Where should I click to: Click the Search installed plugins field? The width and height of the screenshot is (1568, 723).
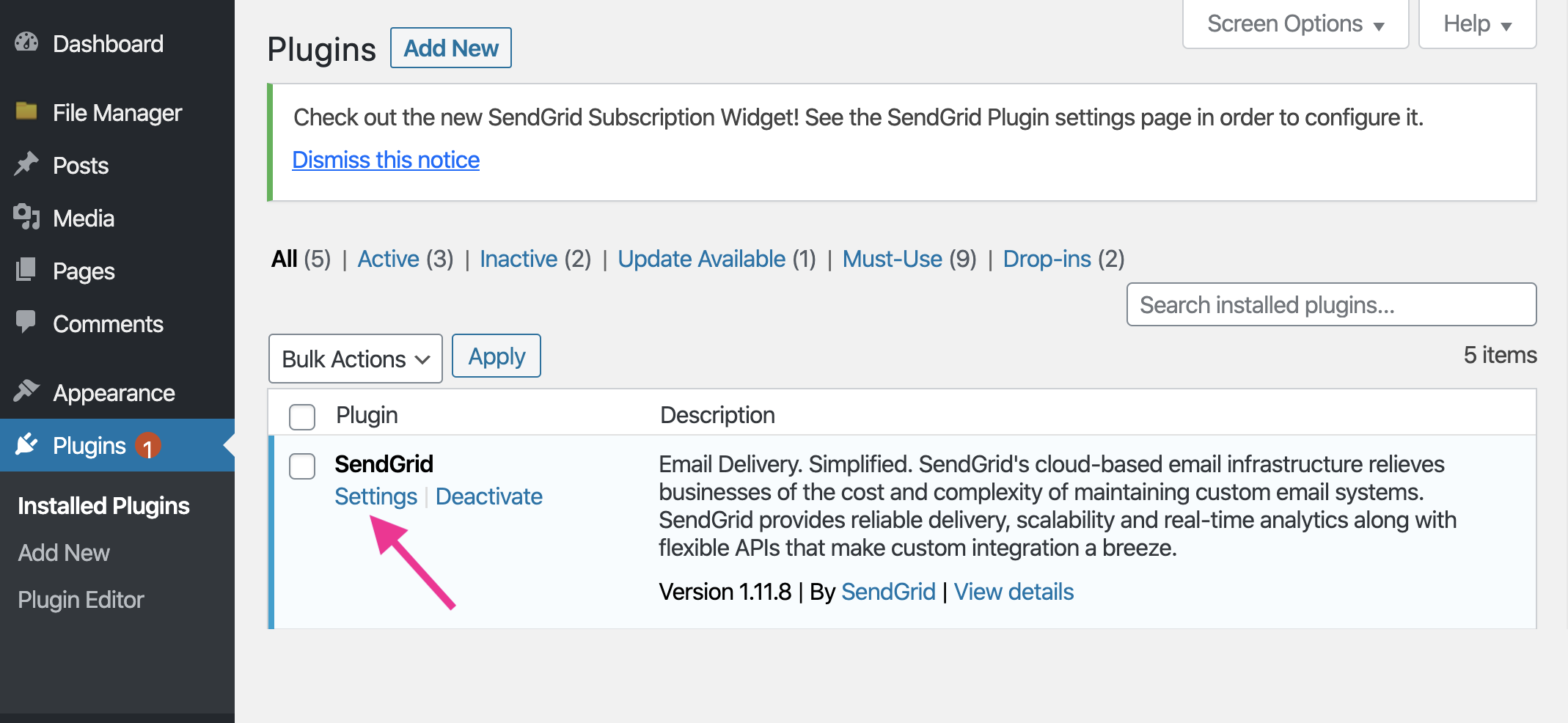[1331, 304]
